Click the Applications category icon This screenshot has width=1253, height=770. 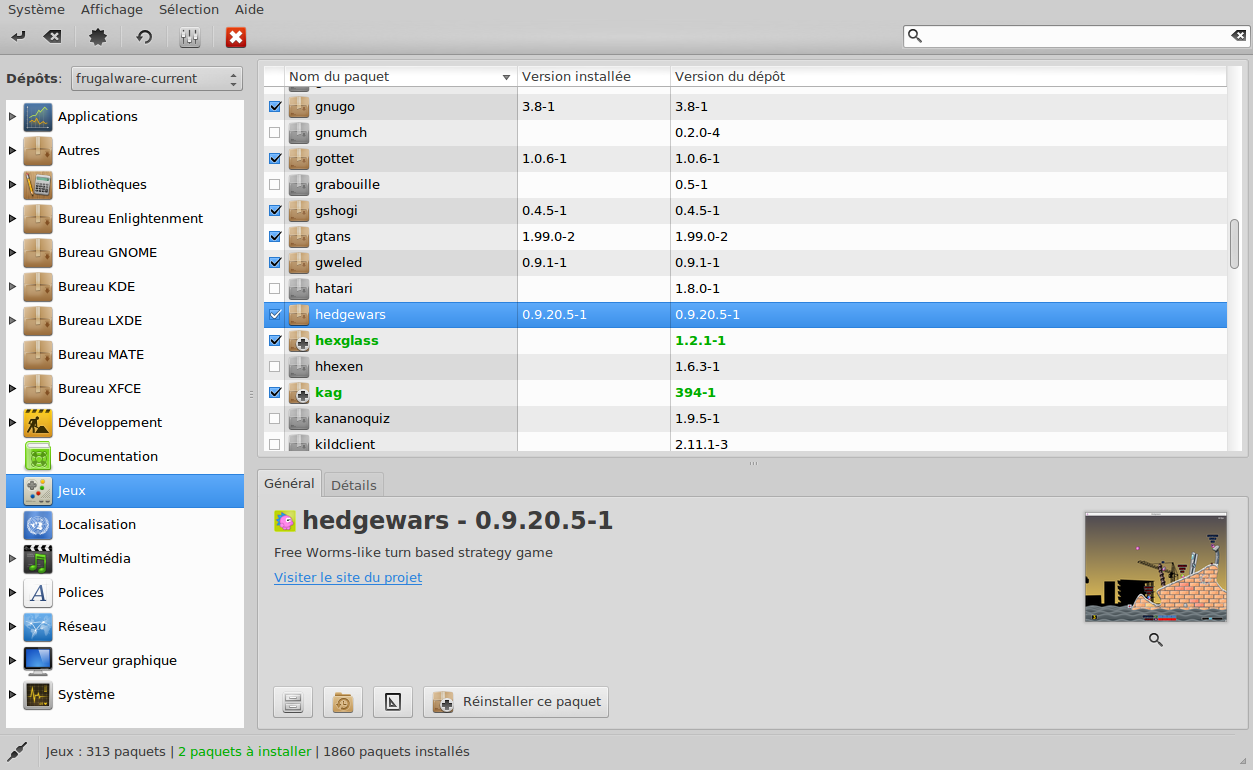[38, 117]
